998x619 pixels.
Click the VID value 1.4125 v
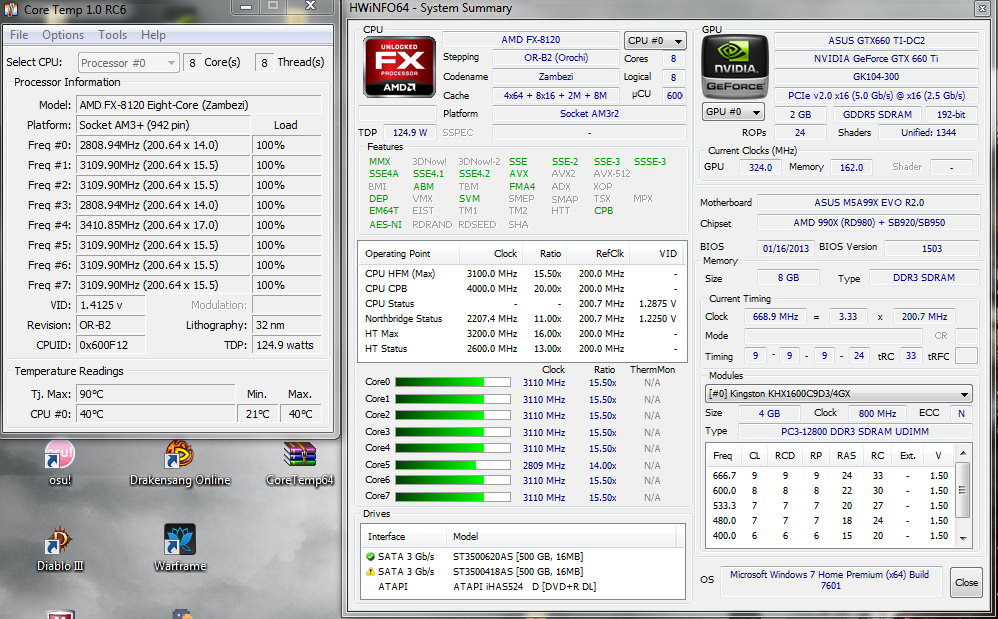[x=111, y=305]
